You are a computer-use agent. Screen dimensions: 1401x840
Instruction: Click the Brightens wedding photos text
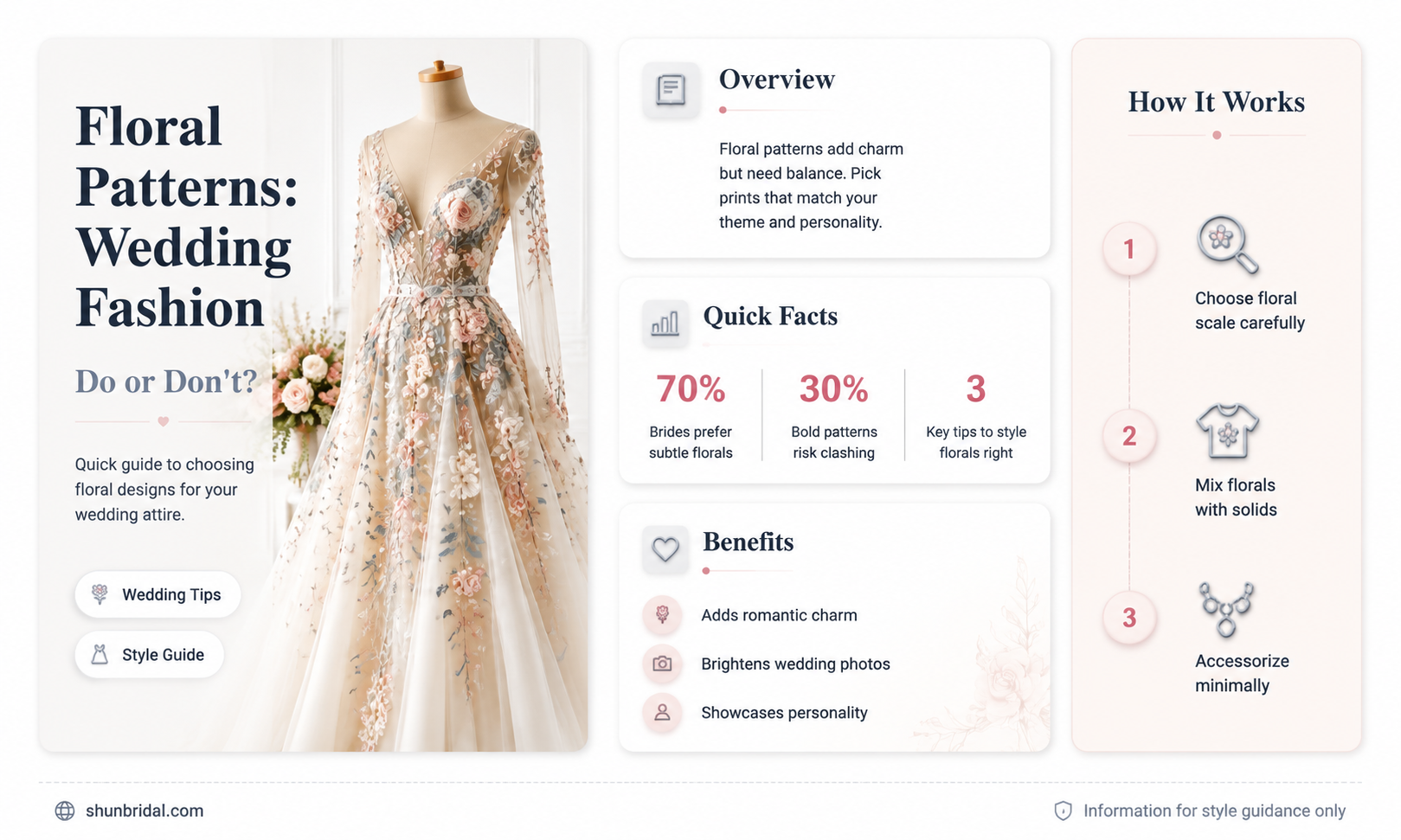[x=795, y=664]
